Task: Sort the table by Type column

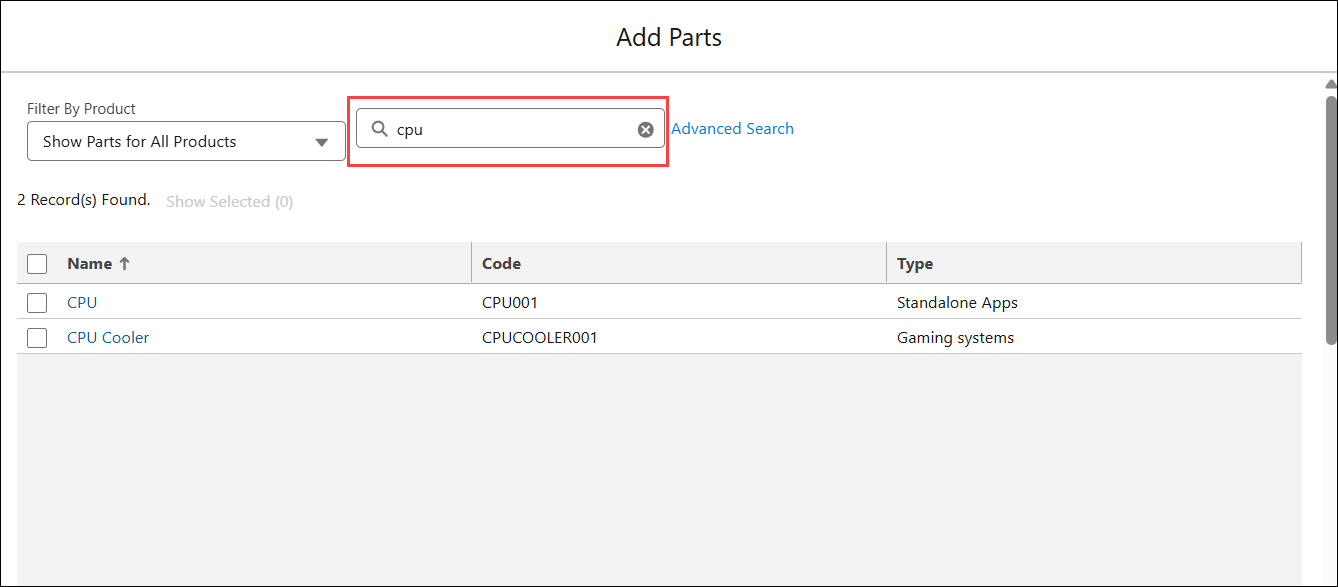Action: click(x=915, y=264)
